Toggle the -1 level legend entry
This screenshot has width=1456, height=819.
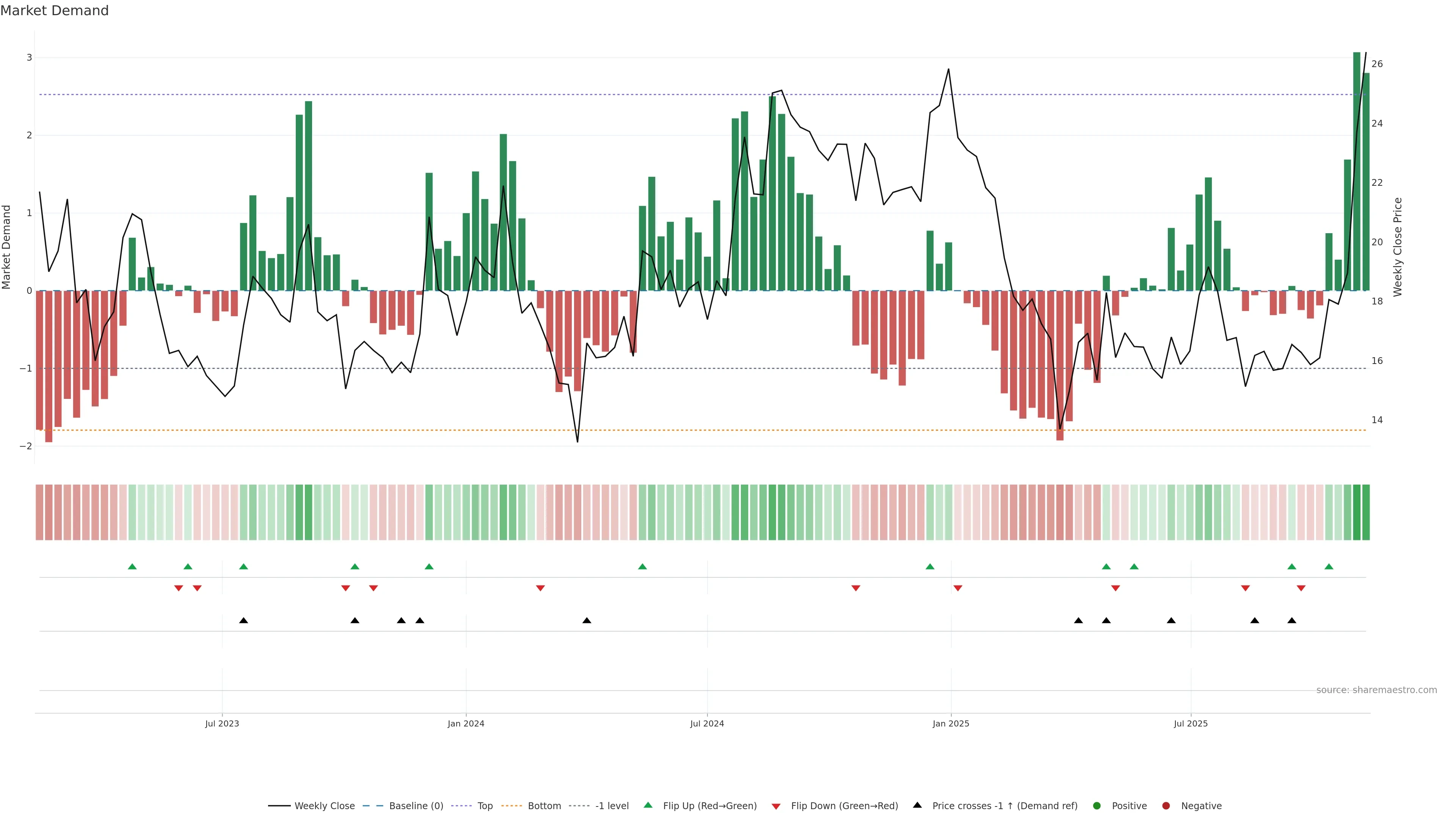point(612,805)
